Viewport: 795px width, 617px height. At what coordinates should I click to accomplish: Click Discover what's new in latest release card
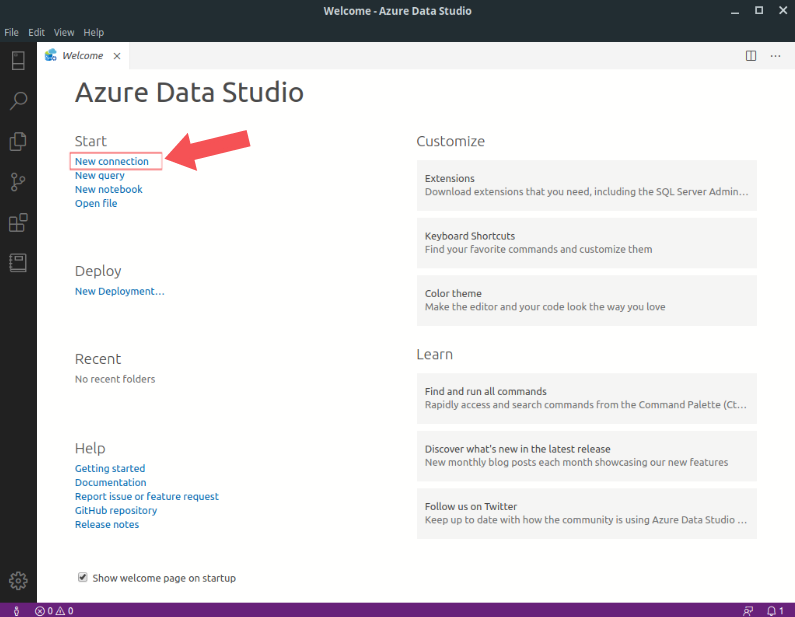click(x=587, y=456)
